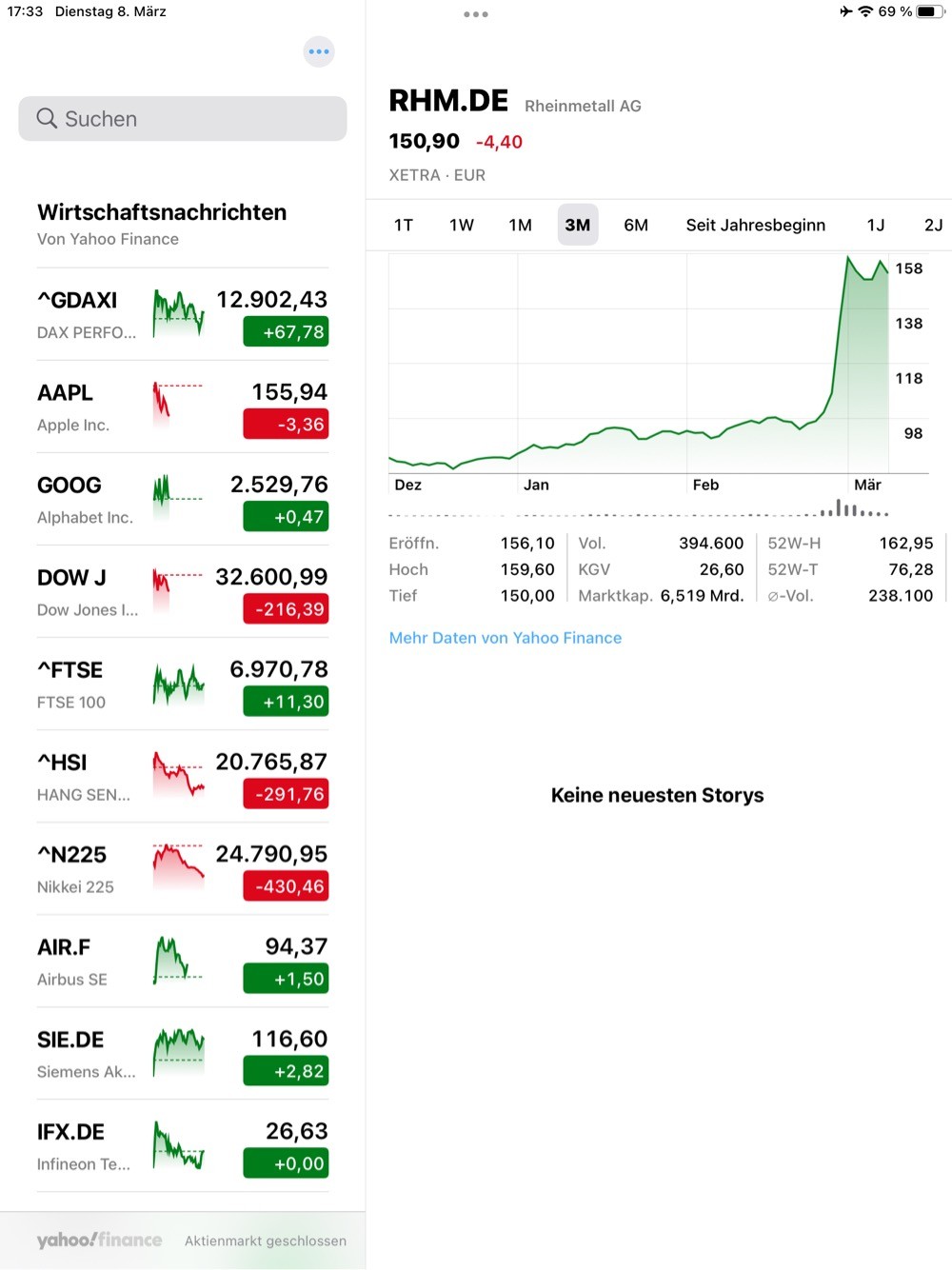
Task: Select the IFX.DE Infineon watchlist row
Action: pos(183,1146)
